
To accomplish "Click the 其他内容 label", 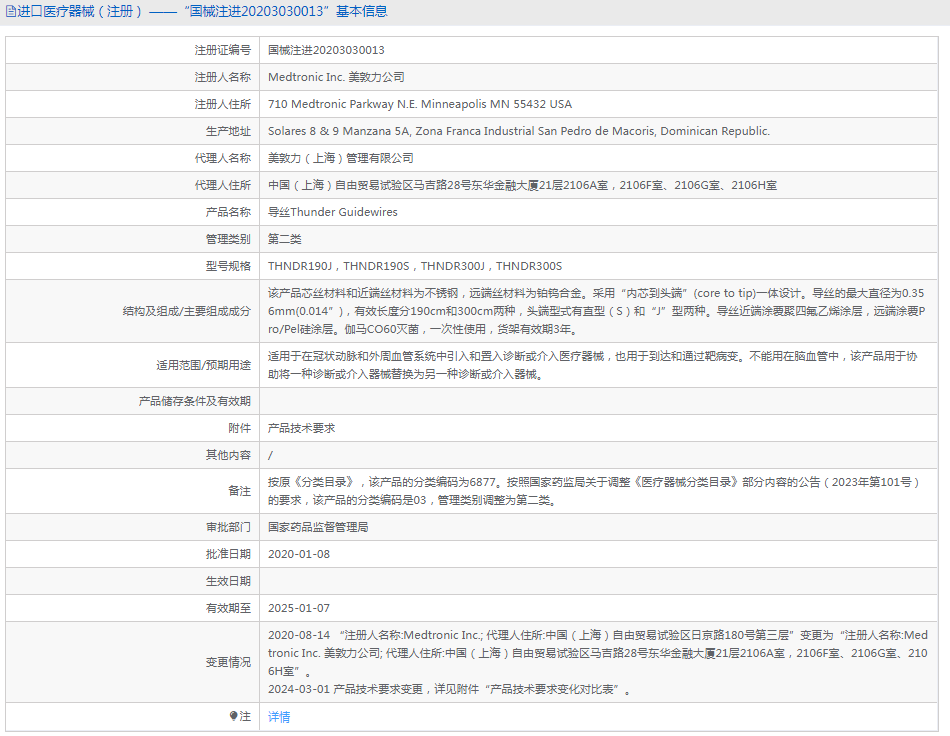I will [228, 455].
